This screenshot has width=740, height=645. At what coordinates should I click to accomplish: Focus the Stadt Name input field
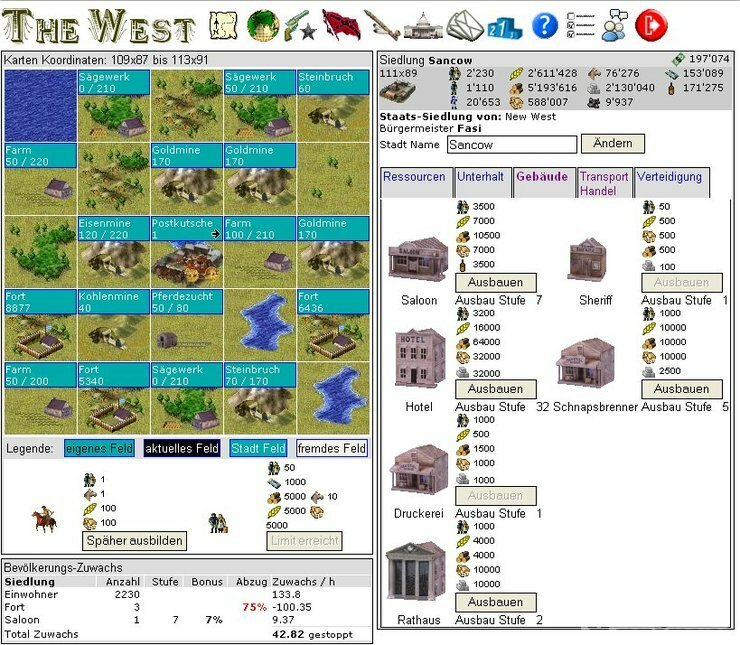click(x=512, y=144)
